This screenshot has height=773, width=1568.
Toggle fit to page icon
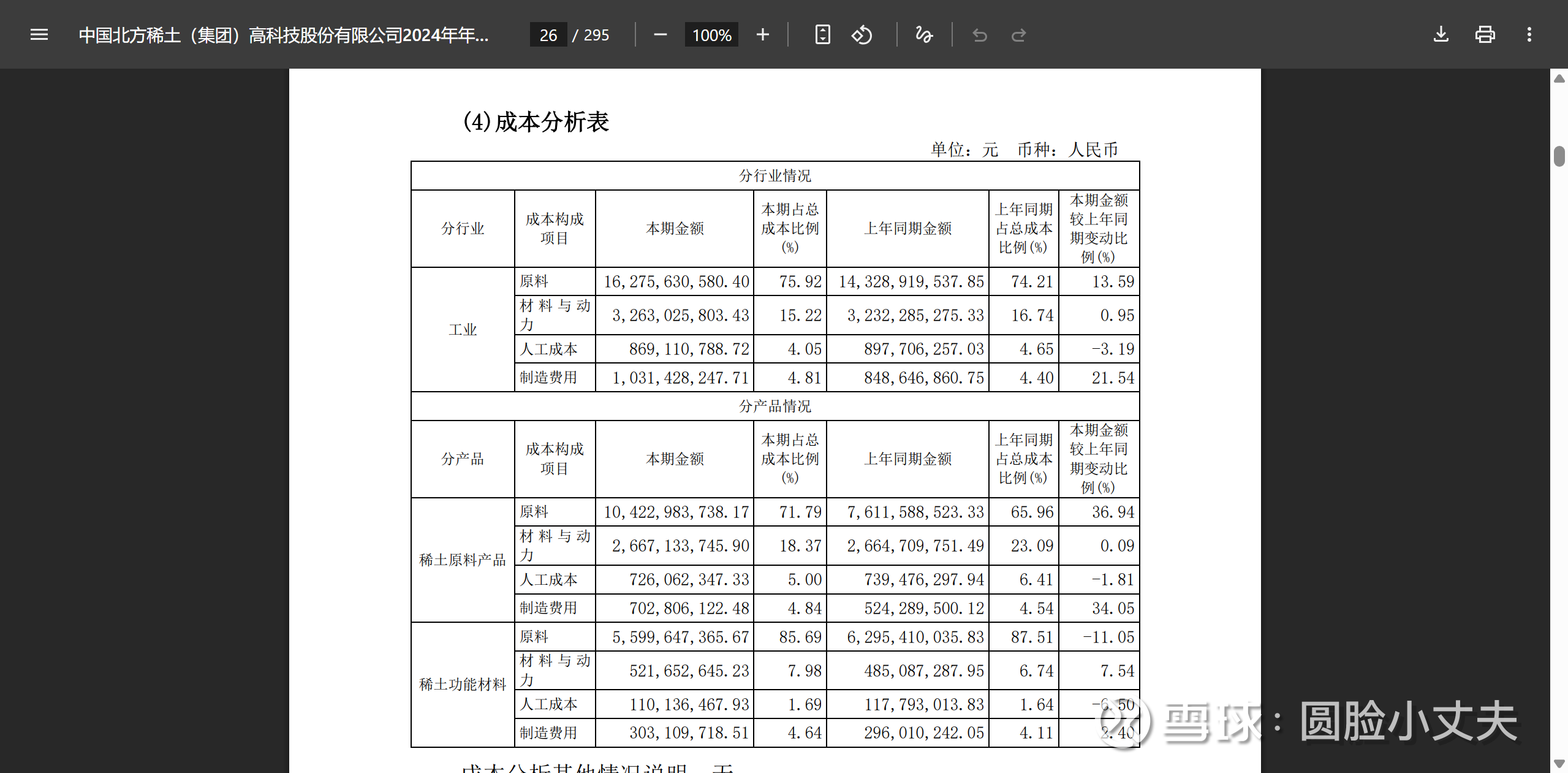click(x=822, y=35)
